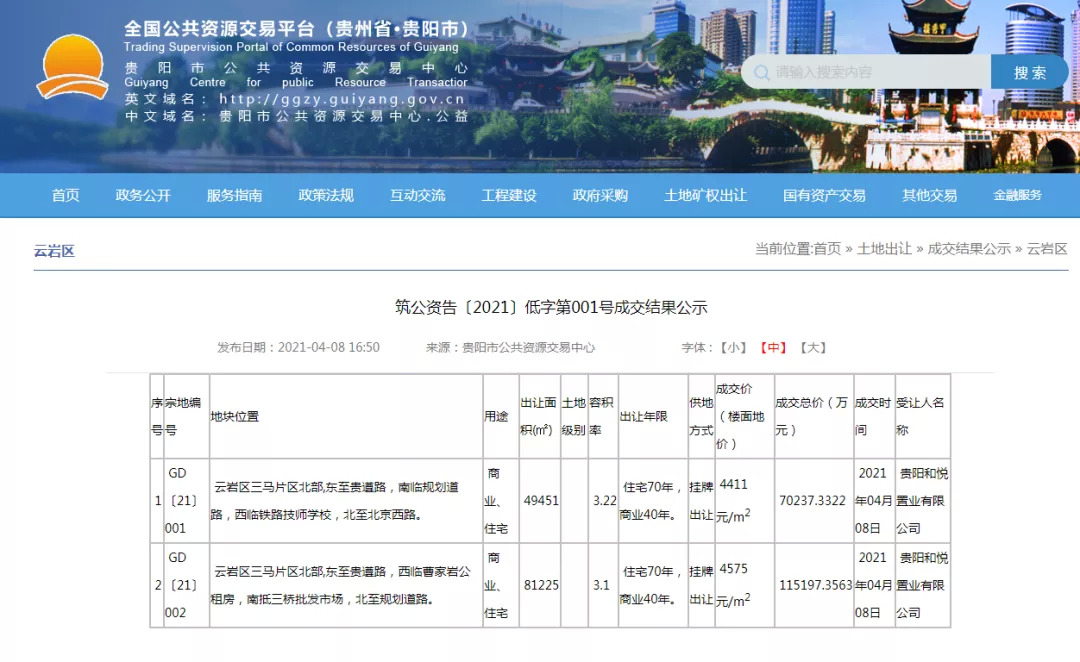Click the orange sun site logo
Screen dimensions: 1080x662
click(72, 67)
